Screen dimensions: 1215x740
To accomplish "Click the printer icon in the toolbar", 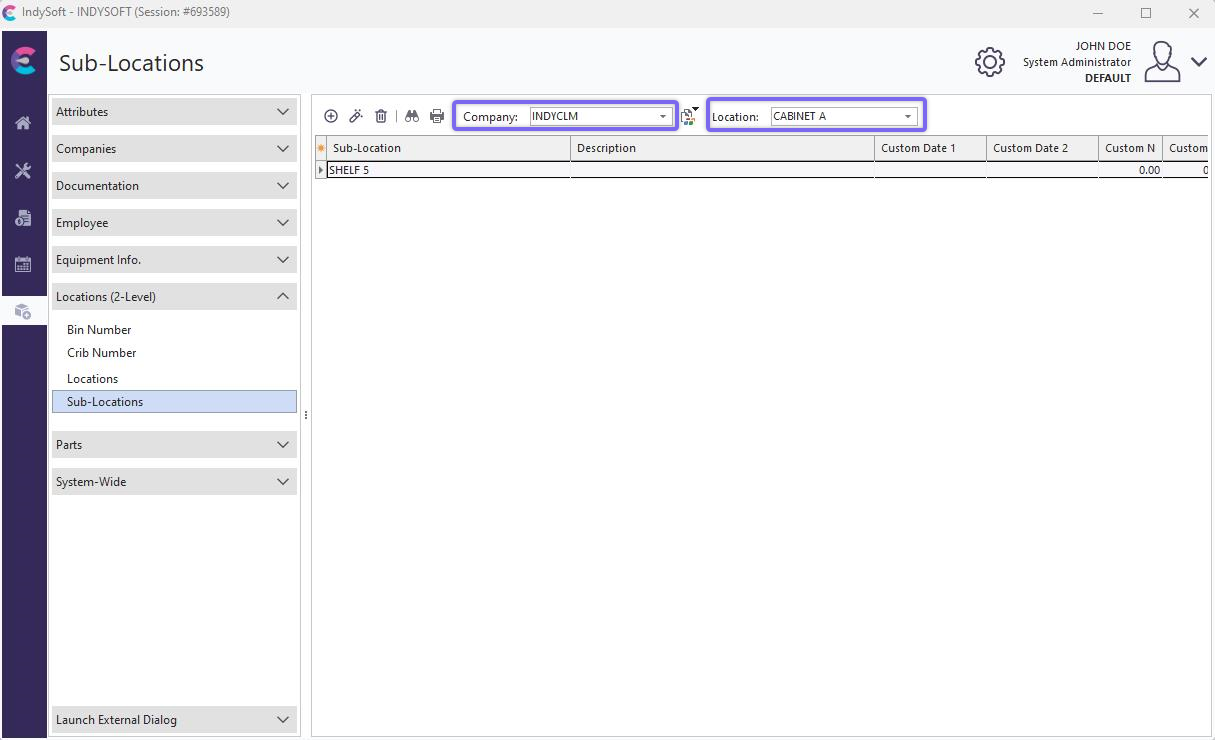I will (437, 116).
